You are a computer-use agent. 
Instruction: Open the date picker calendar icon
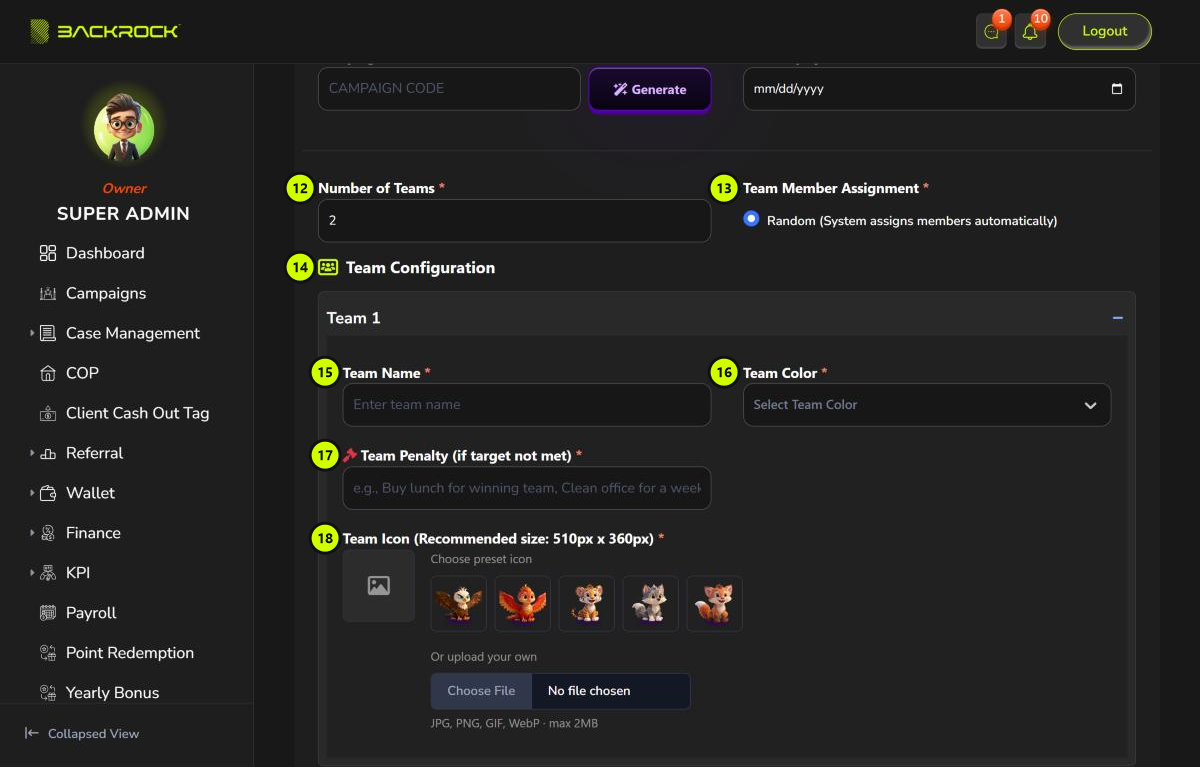[1117, 88]
